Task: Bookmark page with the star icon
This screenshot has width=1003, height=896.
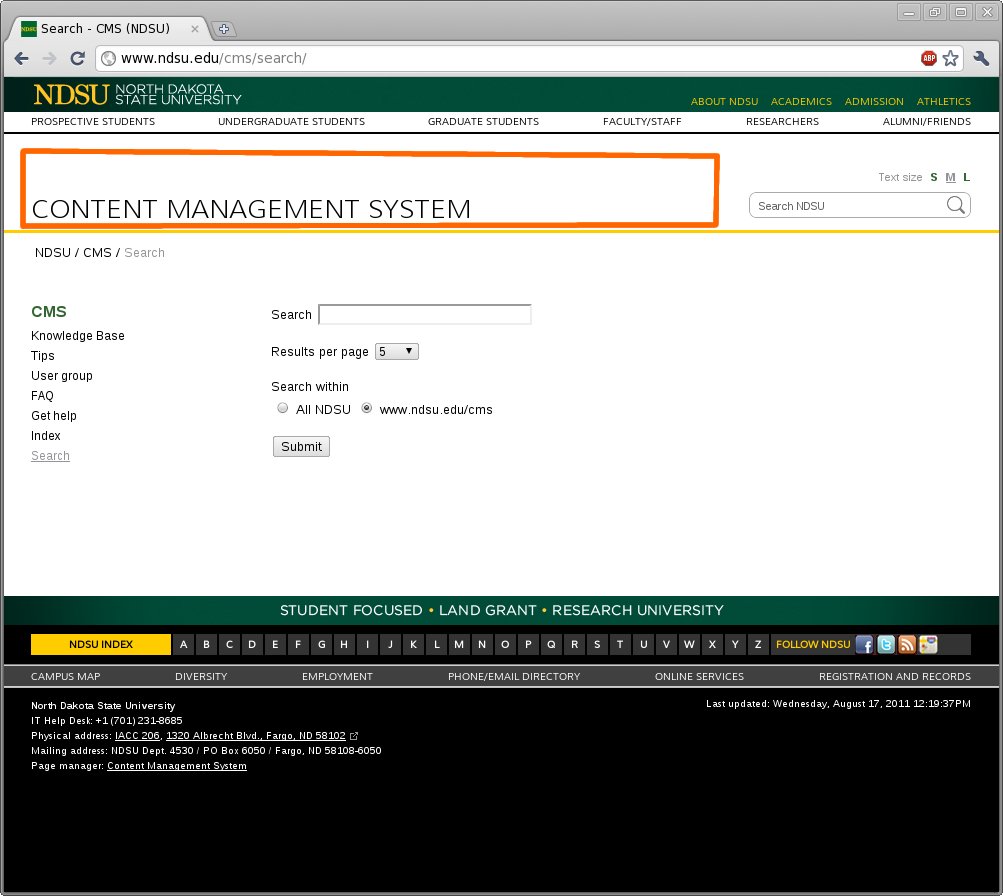Action: [950, 59]
